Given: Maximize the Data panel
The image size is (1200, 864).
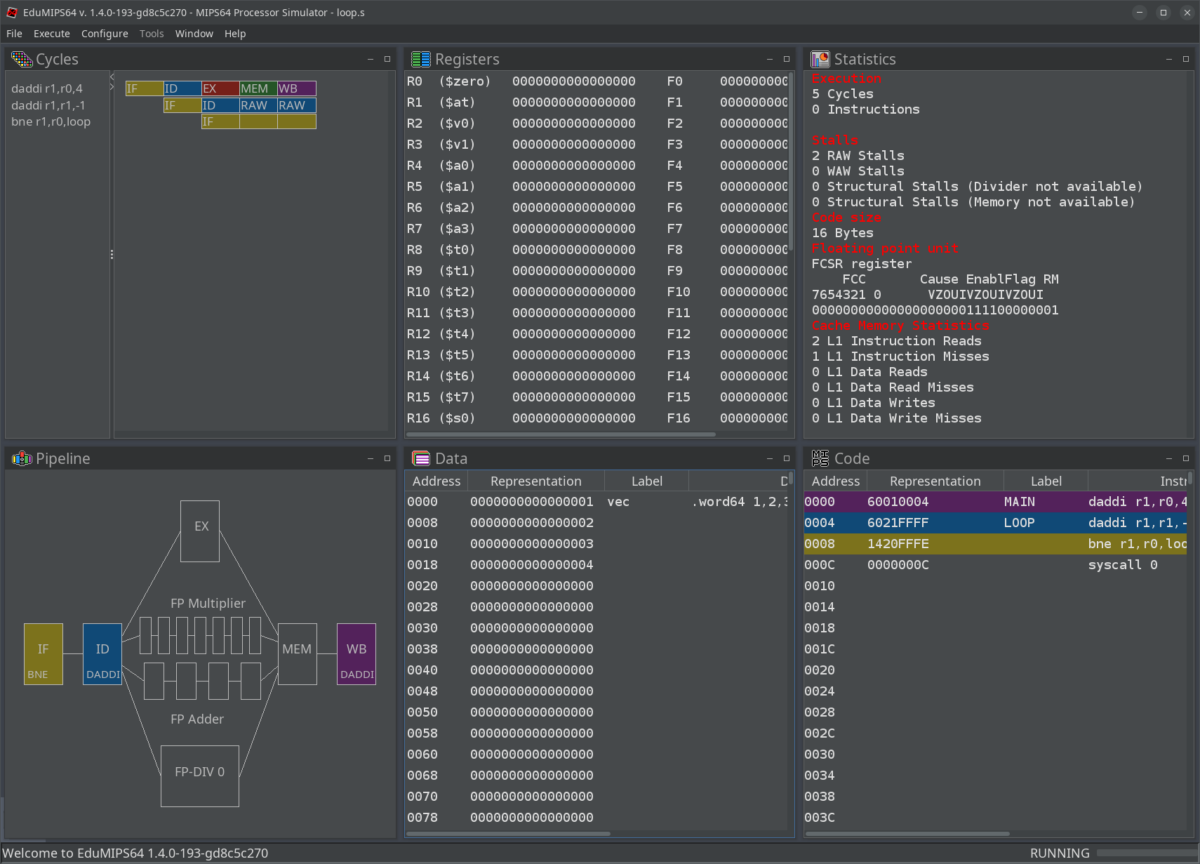Looking at the screenshot, I should click(787, 458).
